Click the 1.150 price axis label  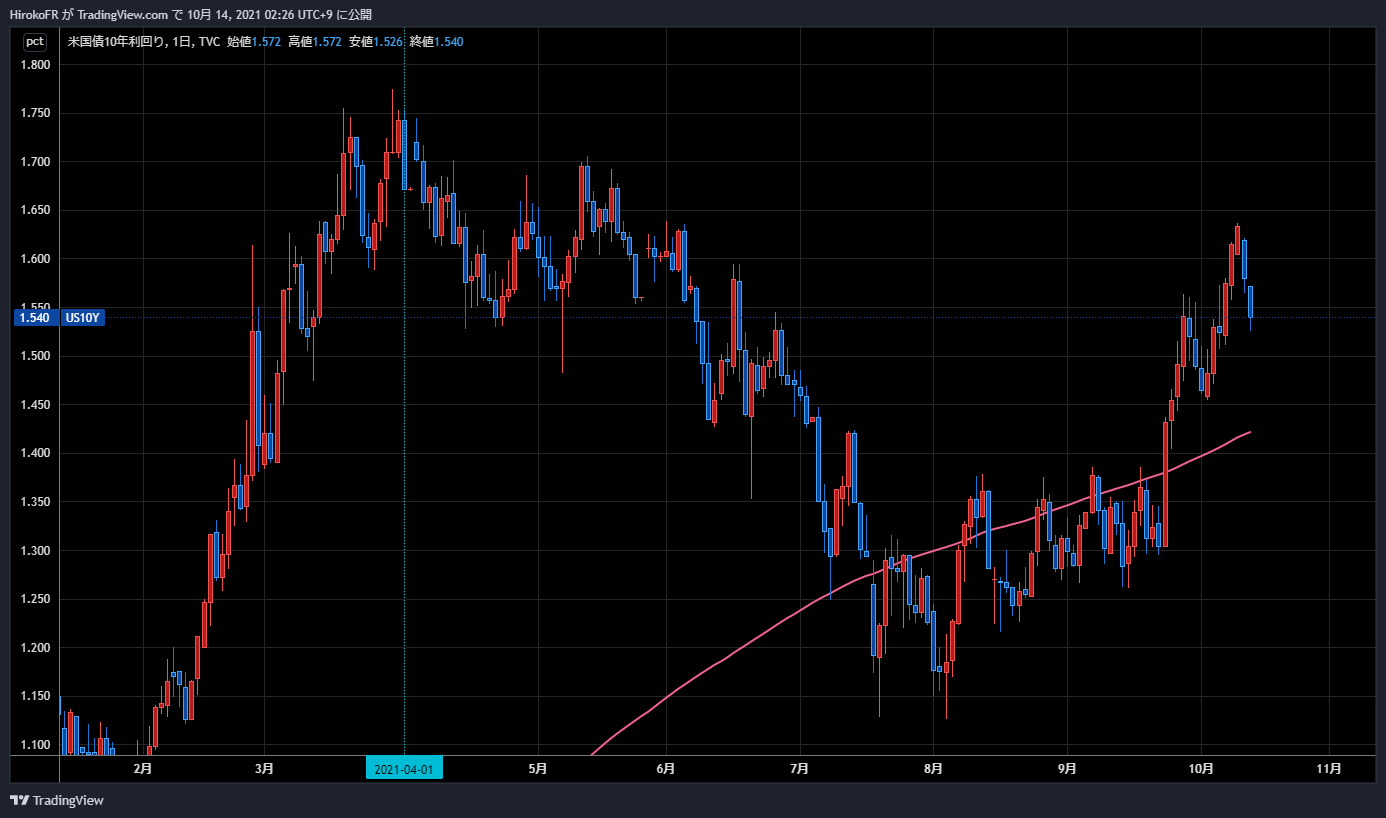tap(35, 696)
